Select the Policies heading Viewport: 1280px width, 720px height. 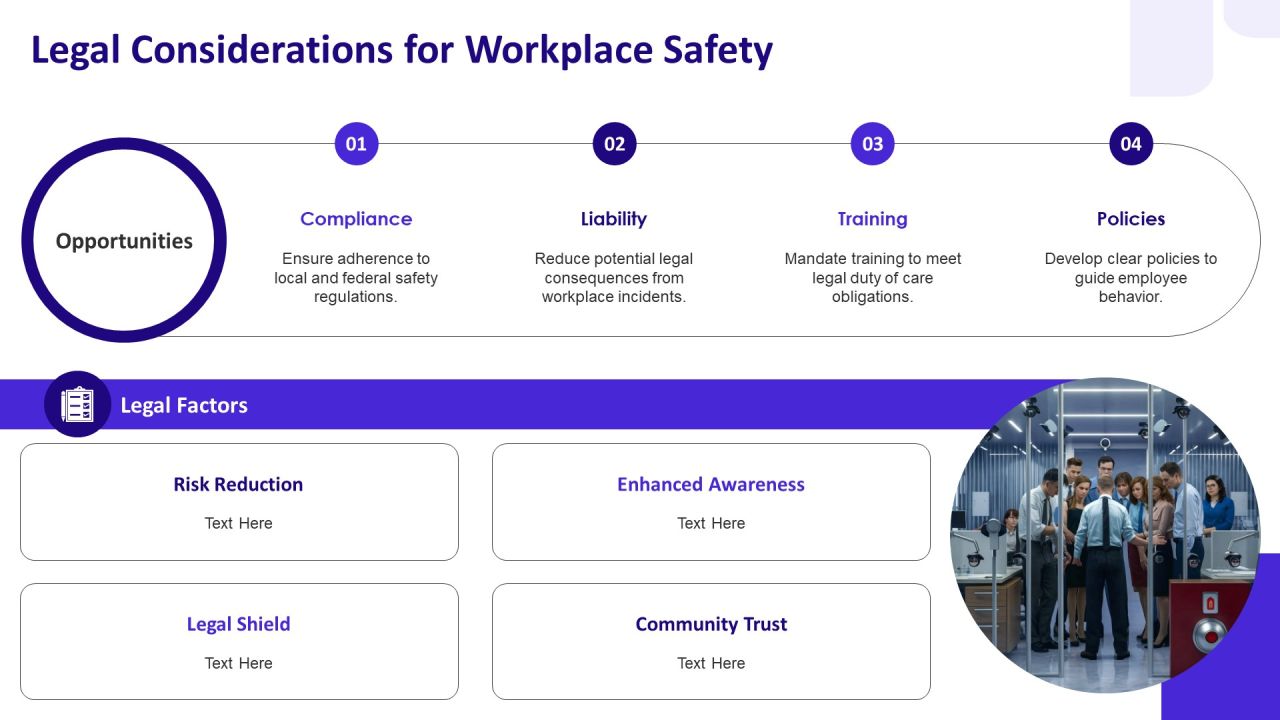tap(1131, 218)
